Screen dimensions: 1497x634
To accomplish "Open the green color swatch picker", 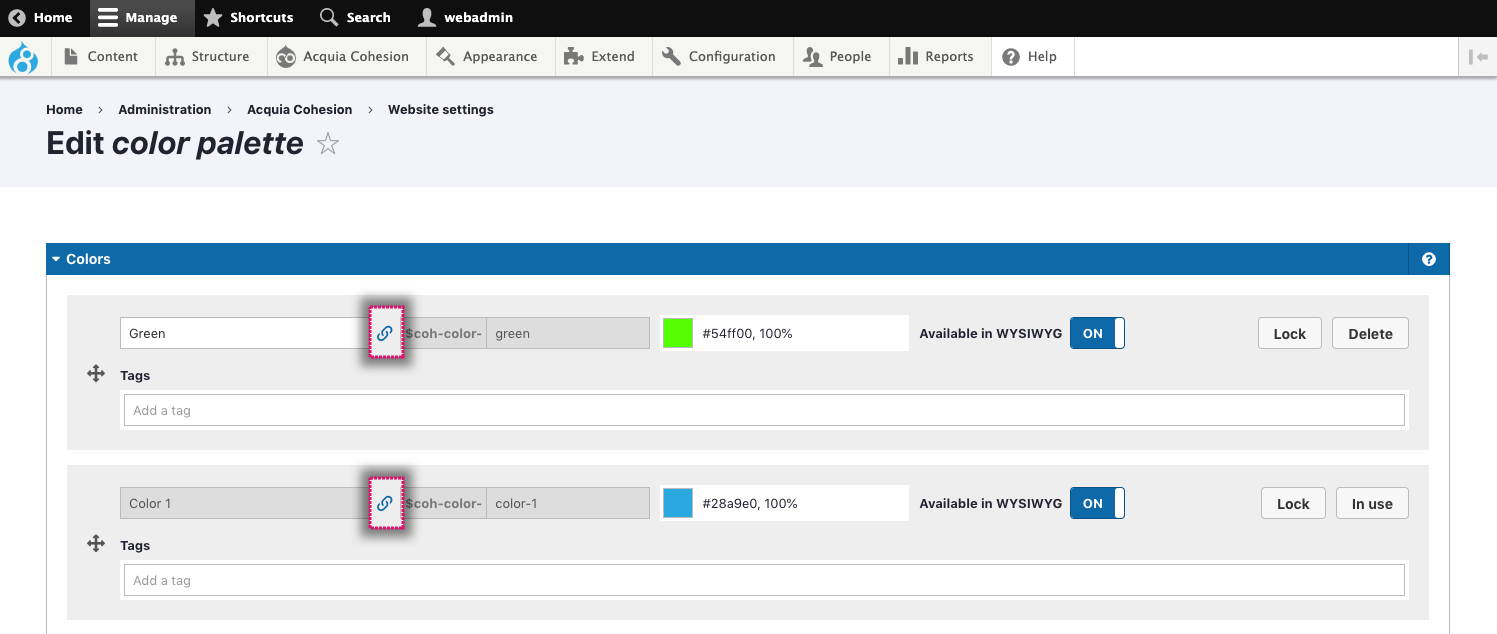I will [678, 333].
